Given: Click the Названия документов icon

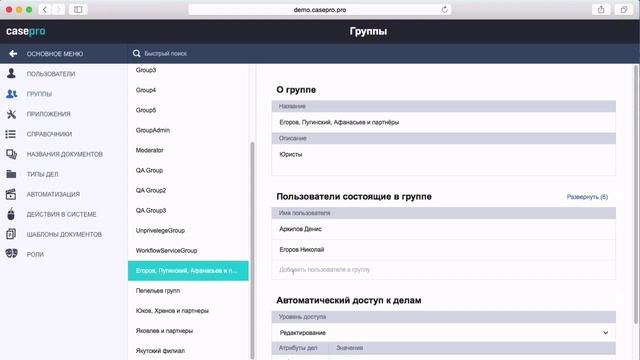Looking at the screenshot, I should point(11,154).
